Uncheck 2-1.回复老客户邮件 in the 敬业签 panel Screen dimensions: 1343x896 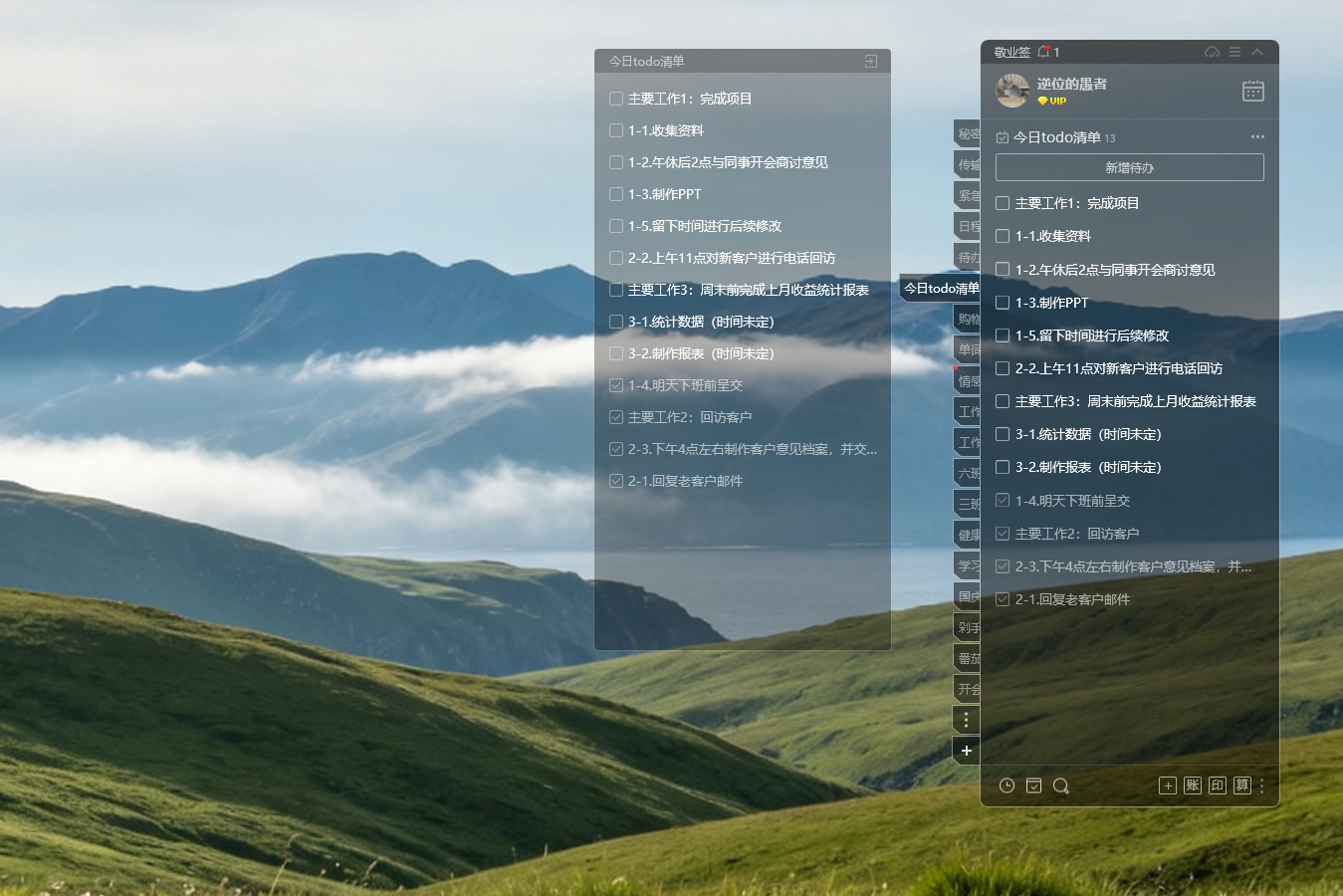[1003, 599]
